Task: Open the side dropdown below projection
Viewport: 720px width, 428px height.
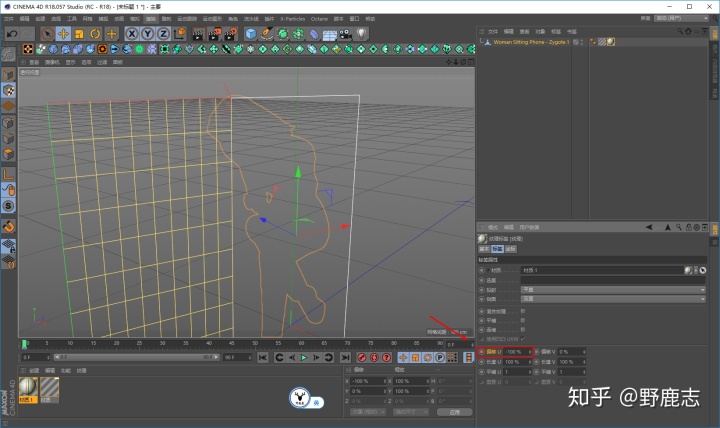Action: pyautogui.click(x=613, y=299)
